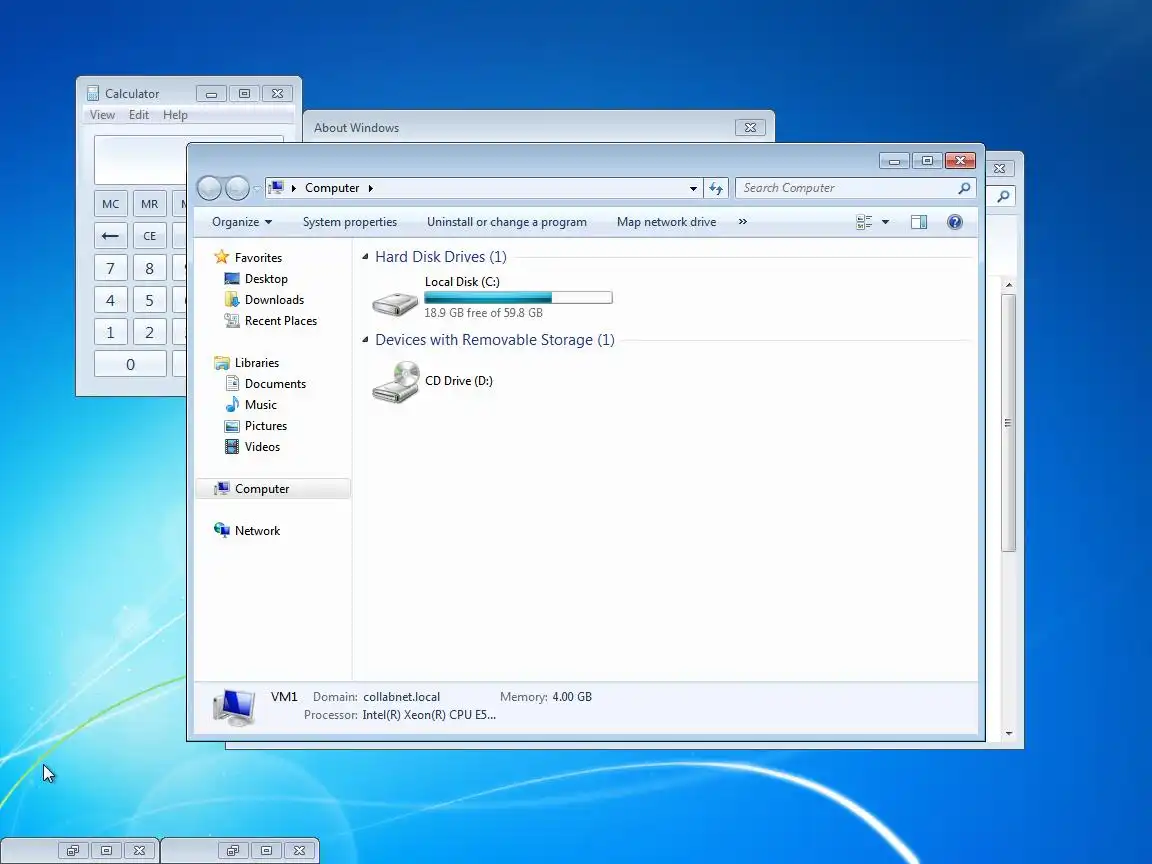Open recent pages dropdown next to Forward

(x=256, y=189)
